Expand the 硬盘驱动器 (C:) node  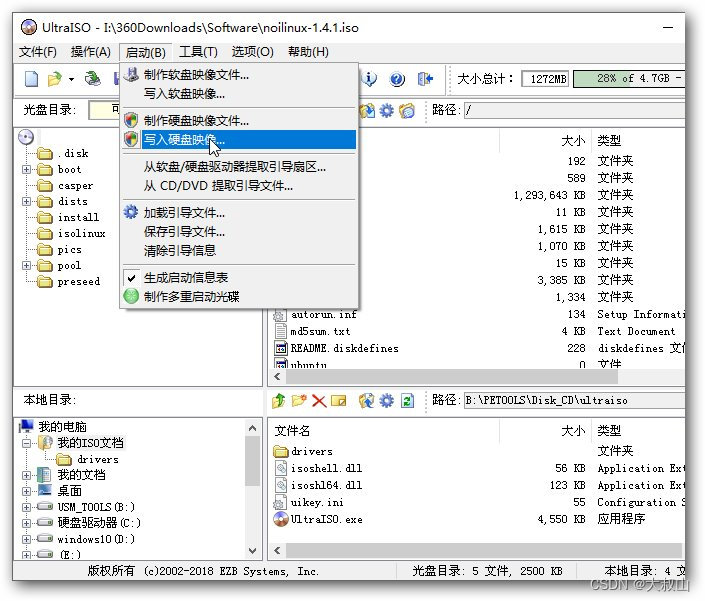26,523
